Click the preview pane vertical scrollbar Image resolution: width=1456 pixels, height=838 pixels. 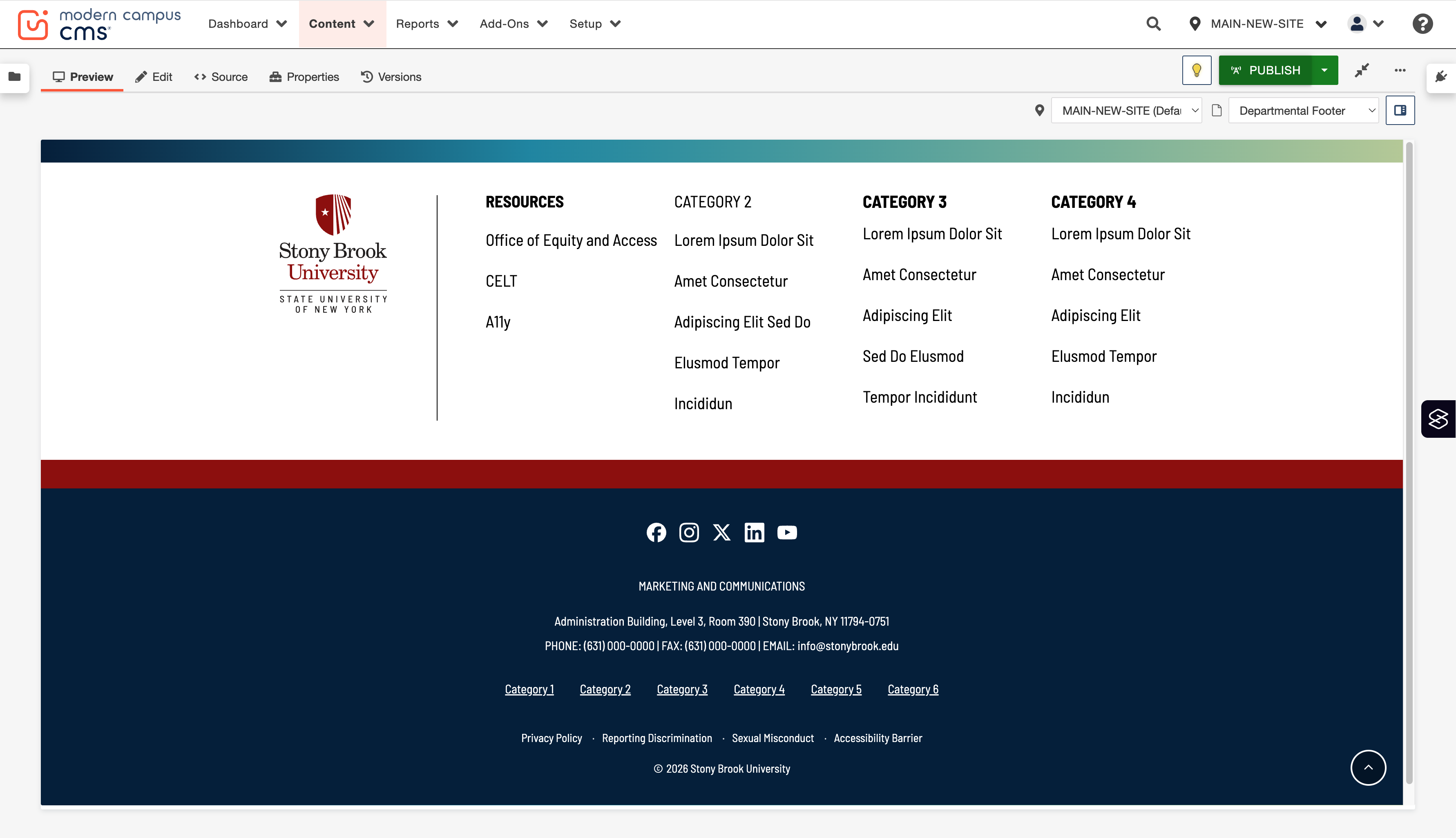(1409, 464)
